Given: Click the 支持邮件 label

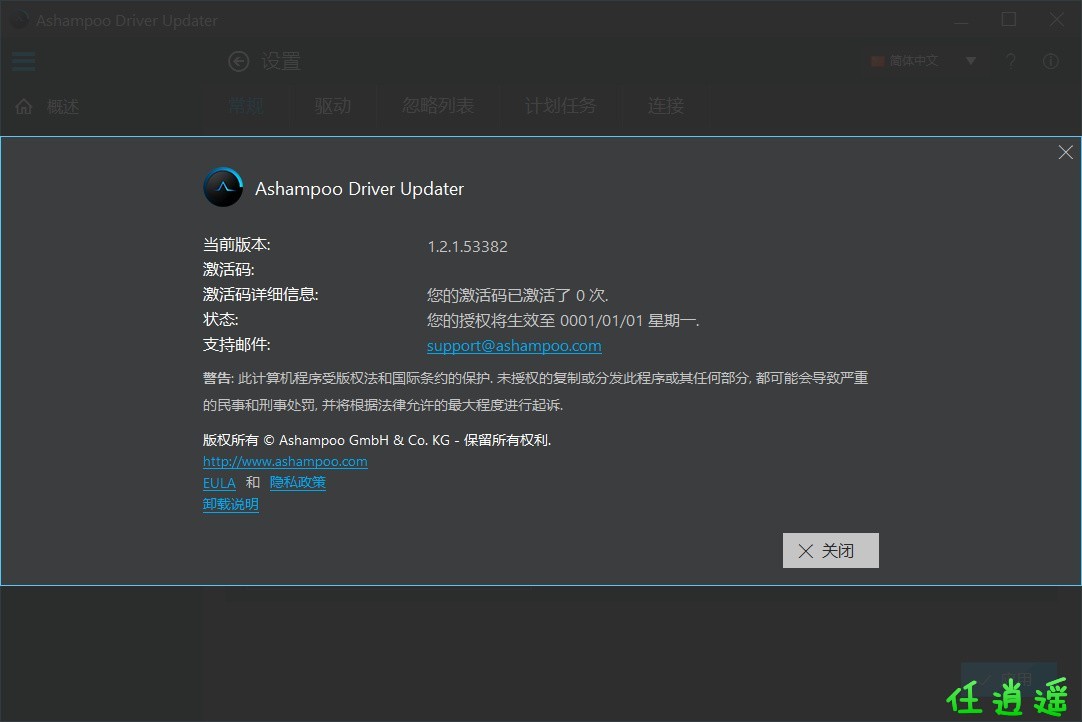Looking at the screenshot, I should pyautogui.click(x=237, y=344).
